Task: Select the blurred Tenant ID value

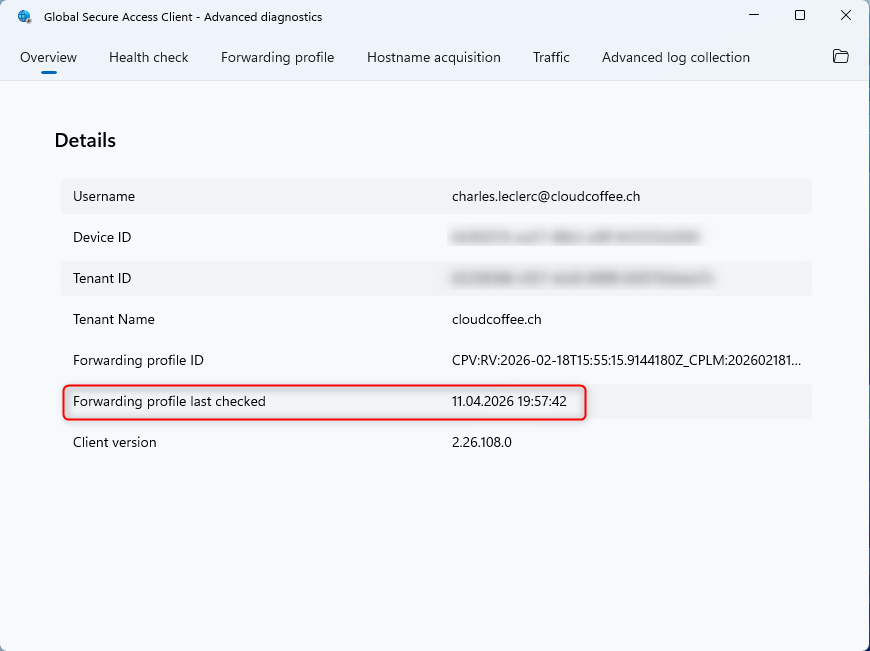Action: (x=581, y=279)
